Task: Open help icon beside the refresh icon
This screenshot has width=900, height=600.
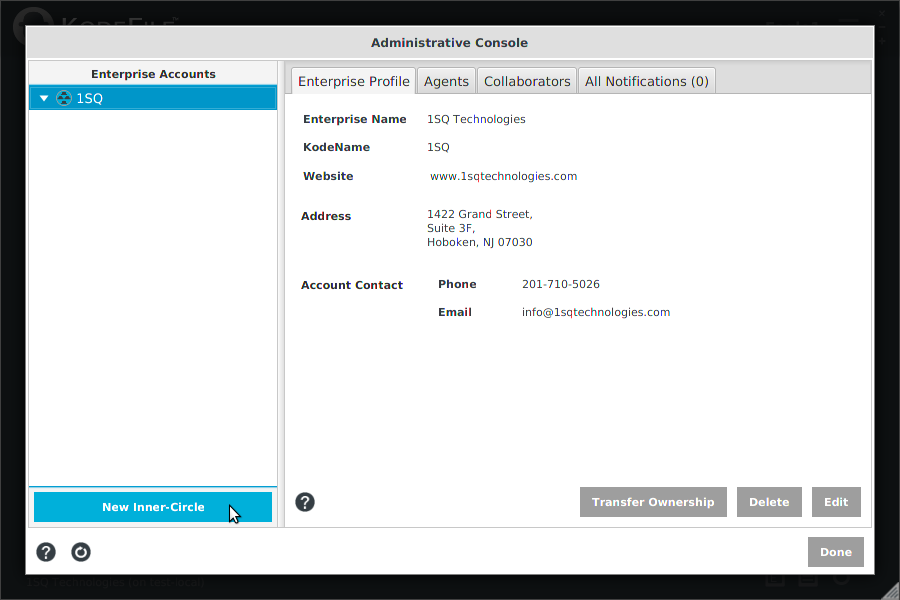Action: tap(46, 552)
